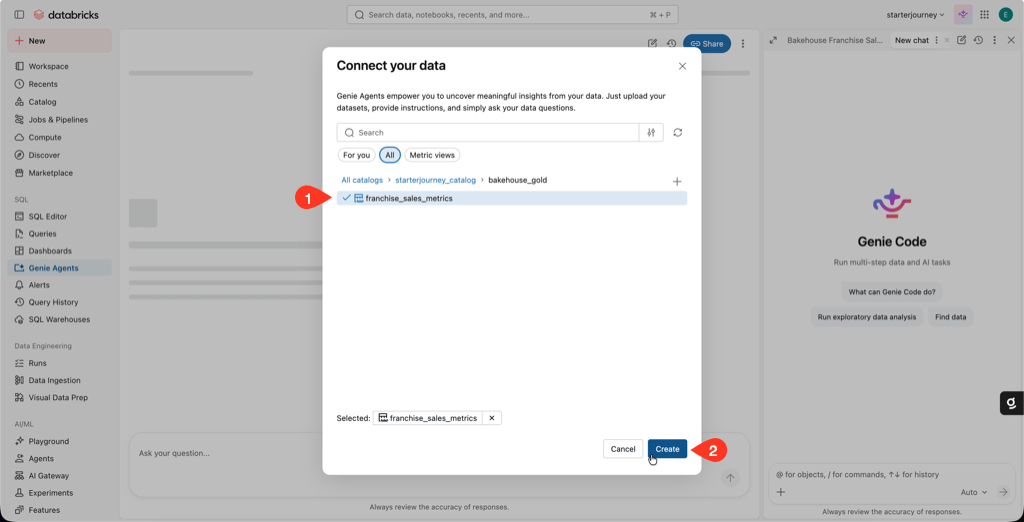Image resolution: width=1024 pixels, height=522 pixels.
Task: Click the Genie sparkle icon in top bar
Action: tap(963, 14)
